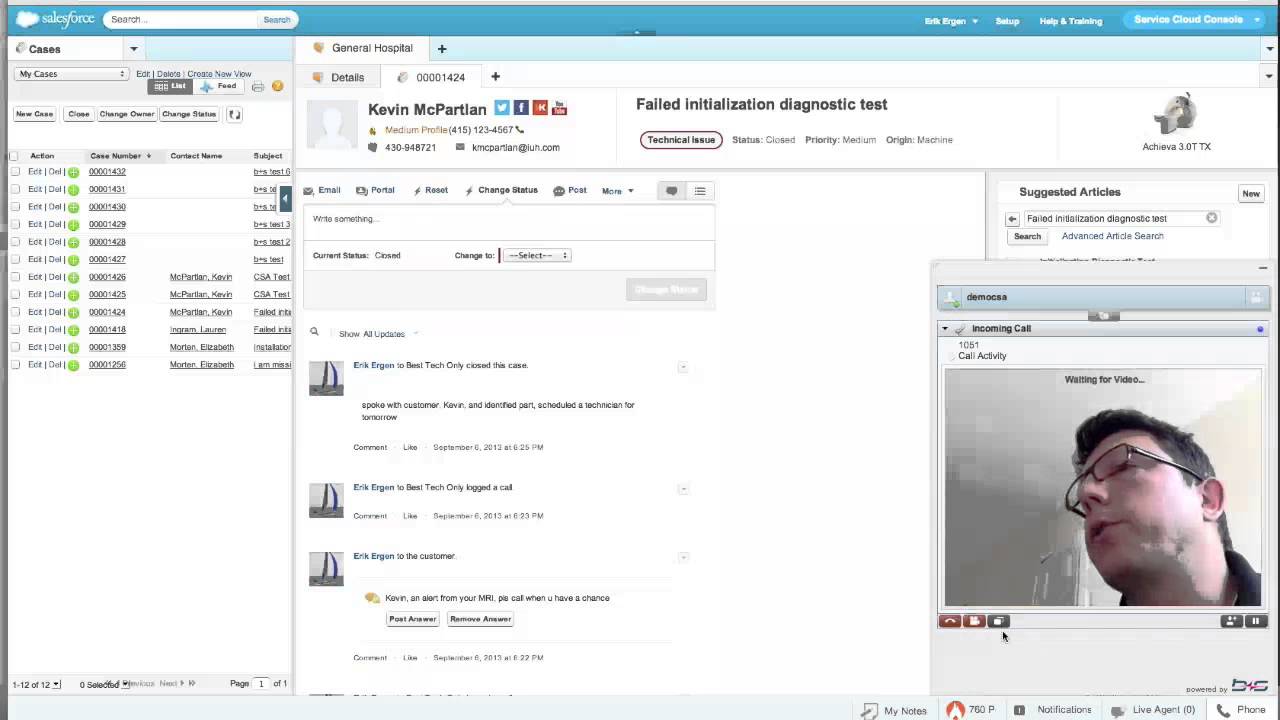This screenshot has width=1280, height=720.
Task: Open the Create New View link
Action: click(x=219, y=74)
